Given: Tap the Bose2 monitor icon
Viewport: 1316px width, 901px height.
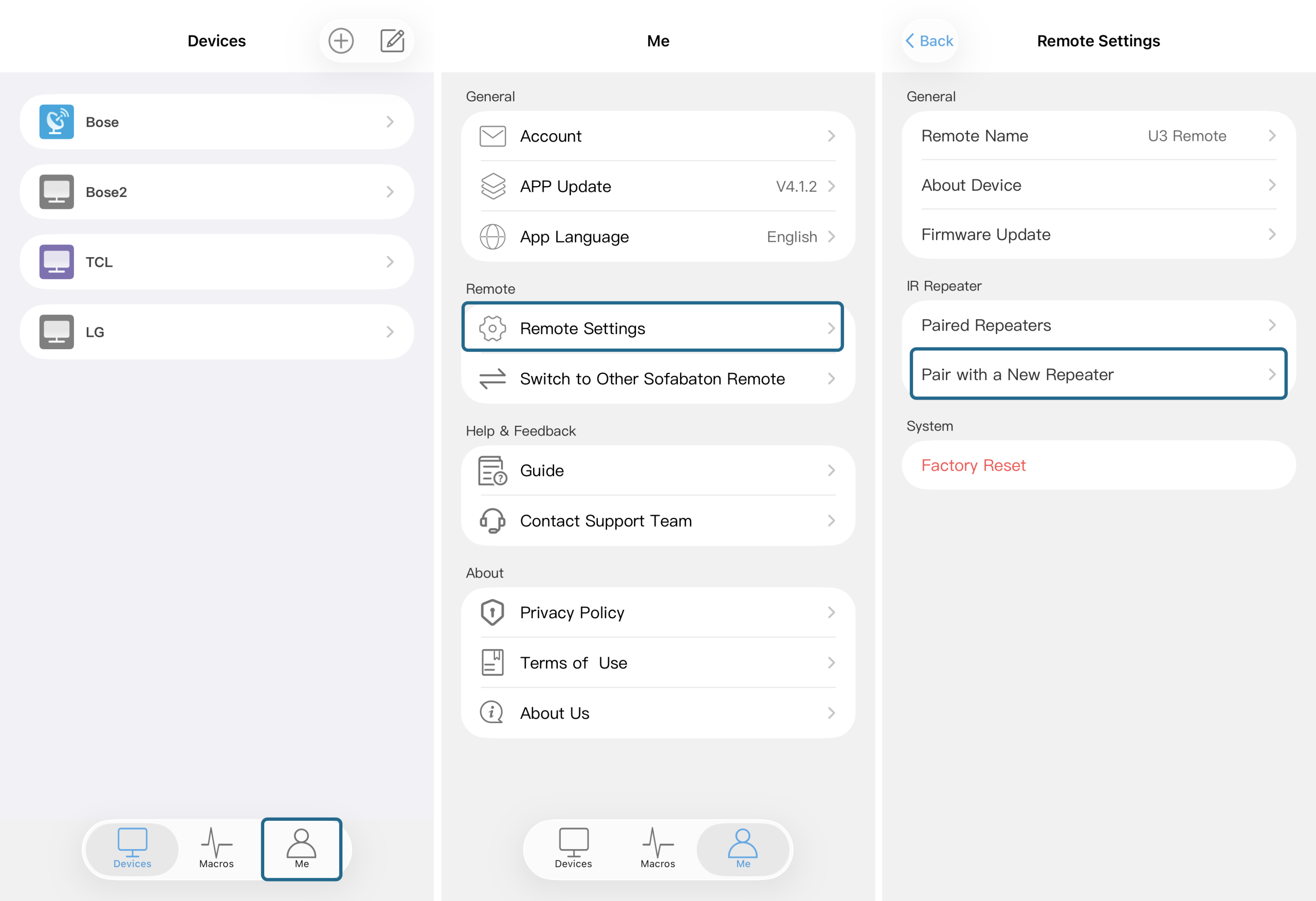Looking at the screenshot, I should coord(57,192).
